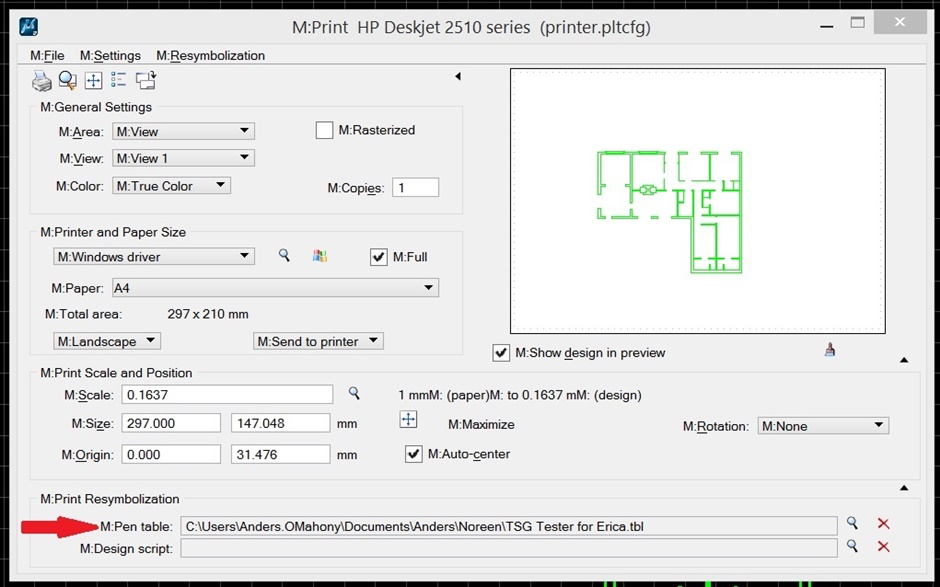Screen dimensions: 940x587
Task: Open the Print Preview magnifier icon
Action: click(67, 80)
